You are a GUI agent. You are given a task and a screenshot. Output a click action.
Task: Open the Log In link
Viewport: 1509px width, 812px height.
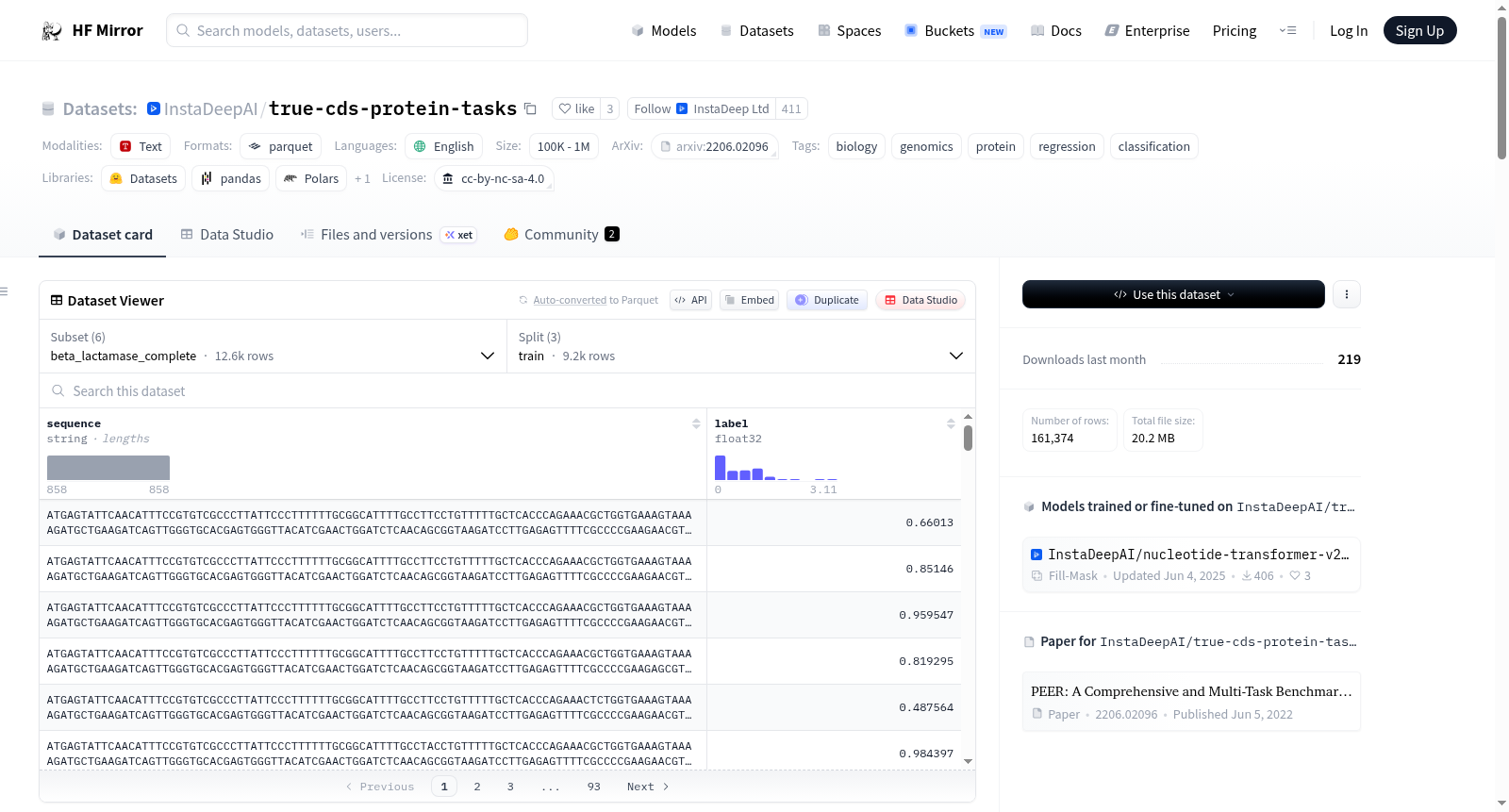click(1349, 31)
